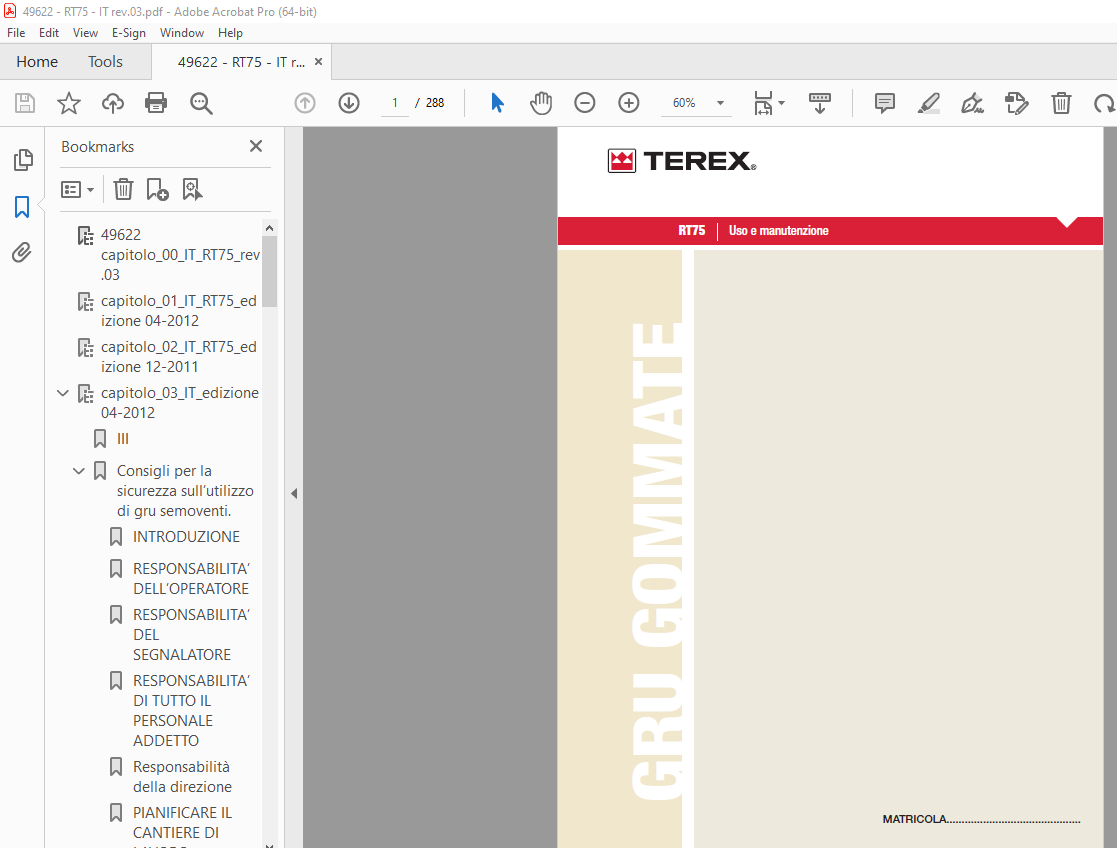Jump to Responsabilità della direzione bookmark
This screenshot has height=848, width=1117.
point(182,777)
